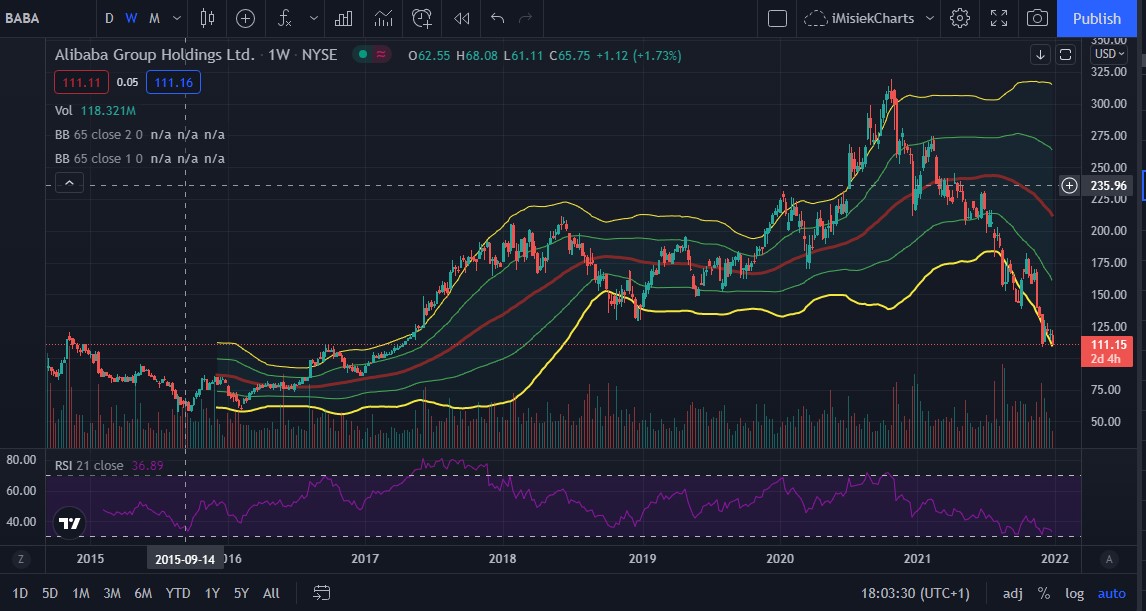1146x611 pixels.
Task: Select the D daily interval
Action: (x=109, y=18)
